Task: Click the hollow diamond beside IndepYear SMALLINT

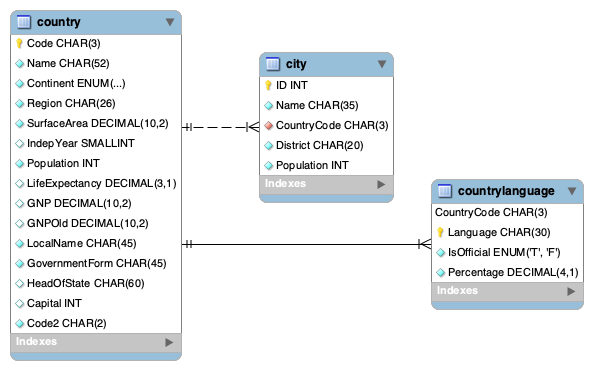Action: [x=20, y=144]
